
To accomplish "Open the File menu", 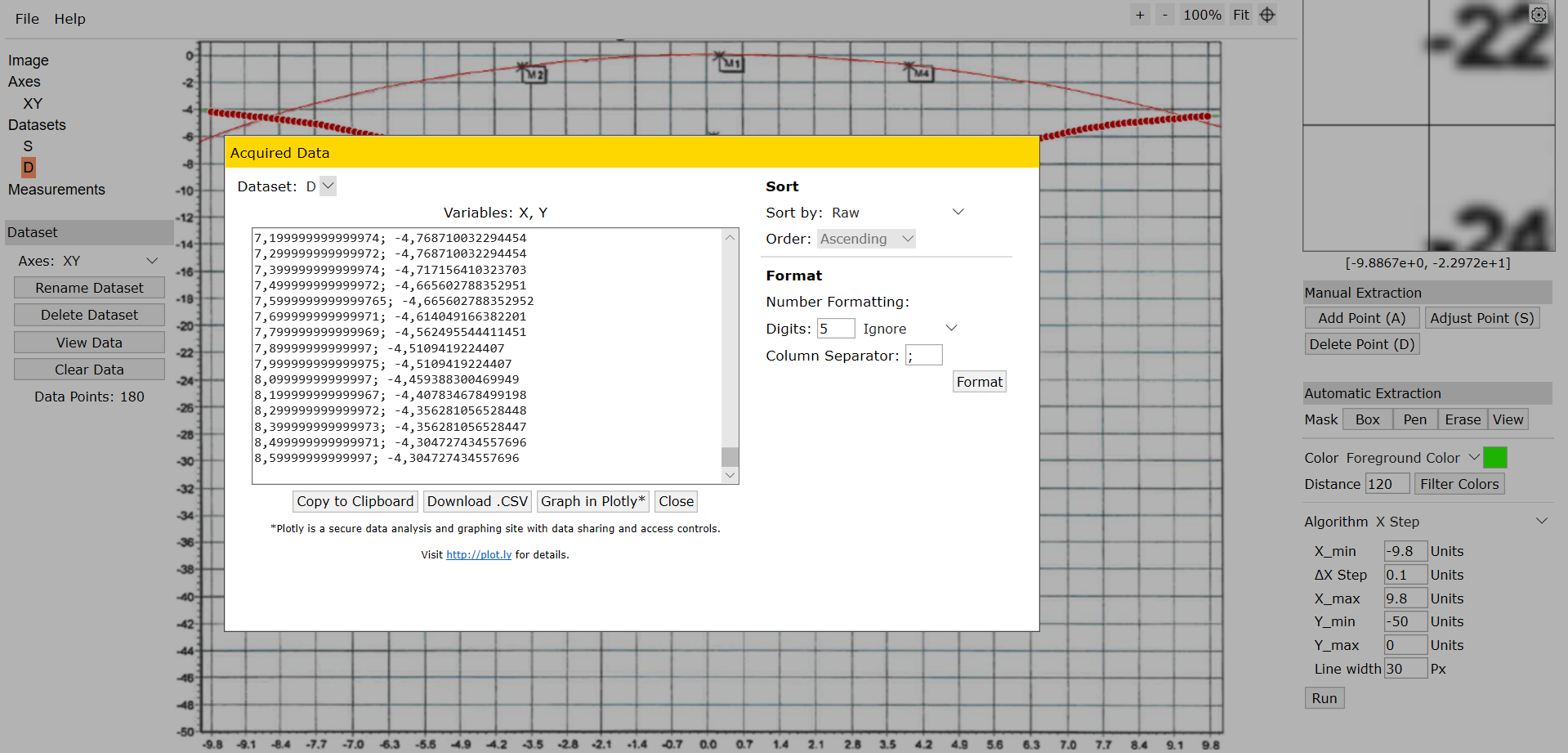I will point(26,18).
